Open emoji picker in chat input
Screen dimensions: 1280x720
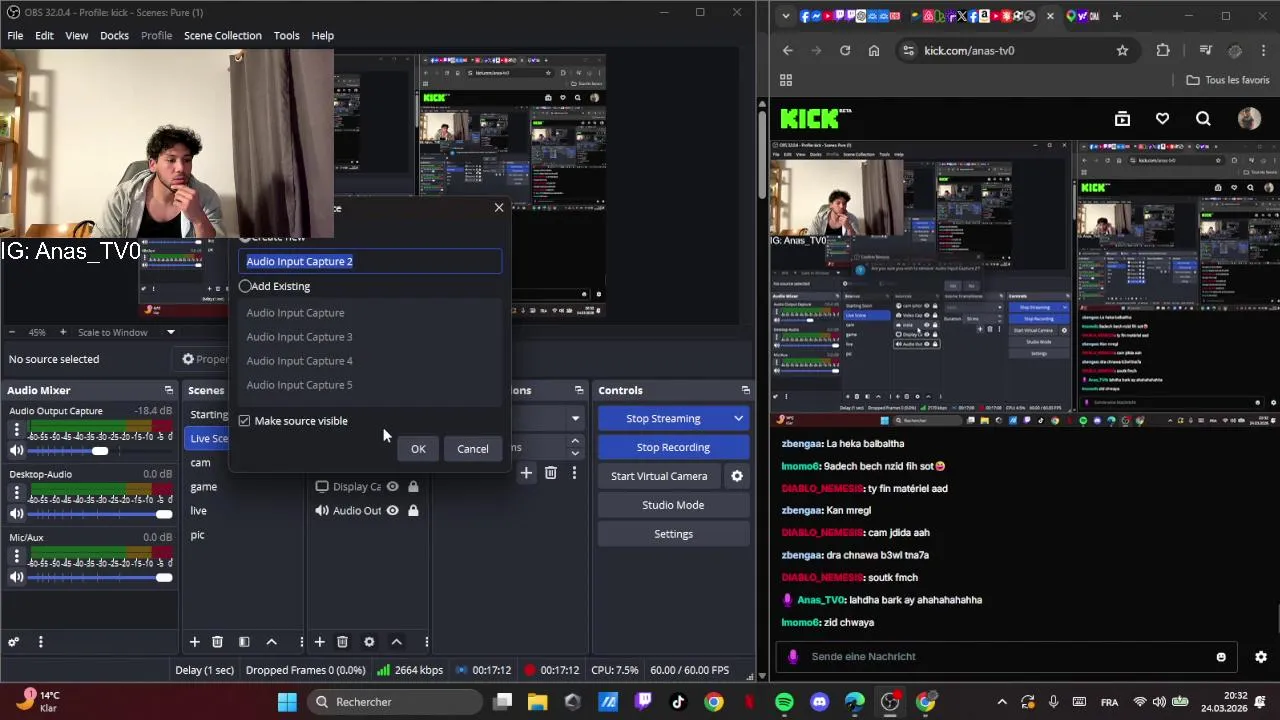pos(1221,657)
